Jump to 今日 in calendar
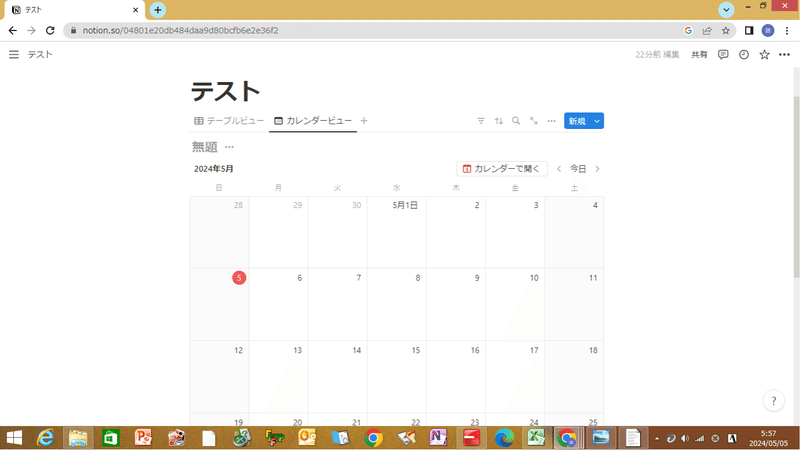Viewport: 800px width, 450px height. point(578,169)
